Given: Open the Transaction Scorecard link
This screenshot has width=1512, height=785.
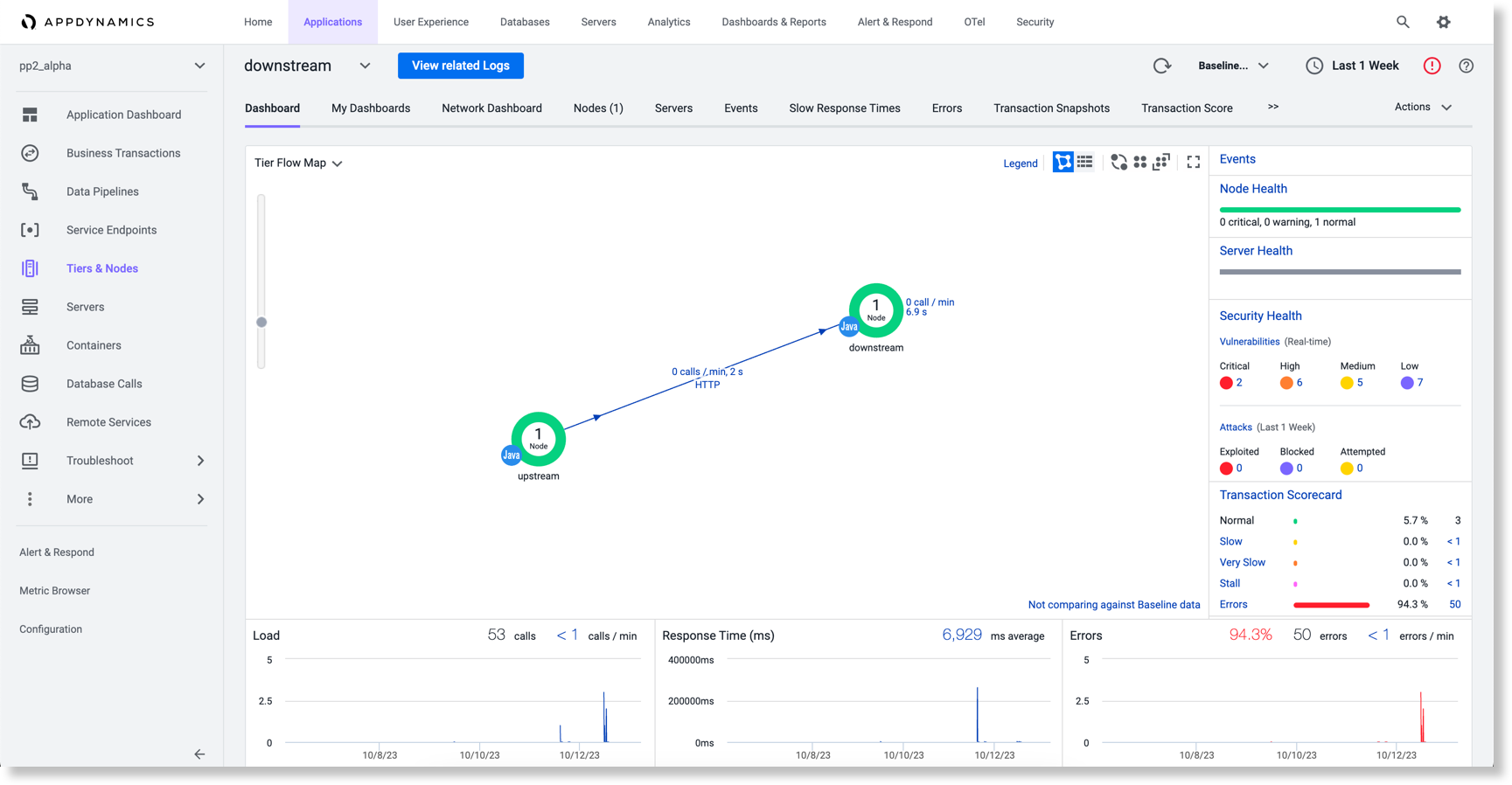Looking at the screenshot, I should [x=1280, y=495].
